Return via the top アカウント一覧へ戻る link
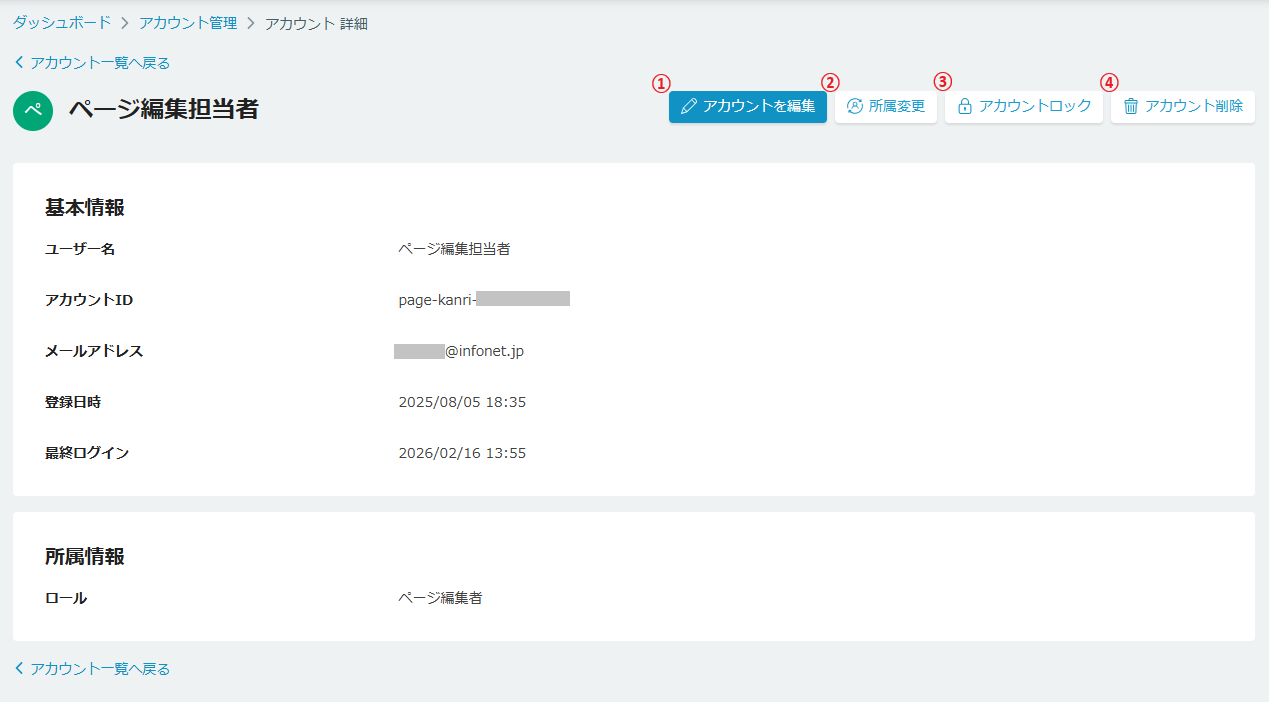The image size is (1269, 702). point(100,63)
